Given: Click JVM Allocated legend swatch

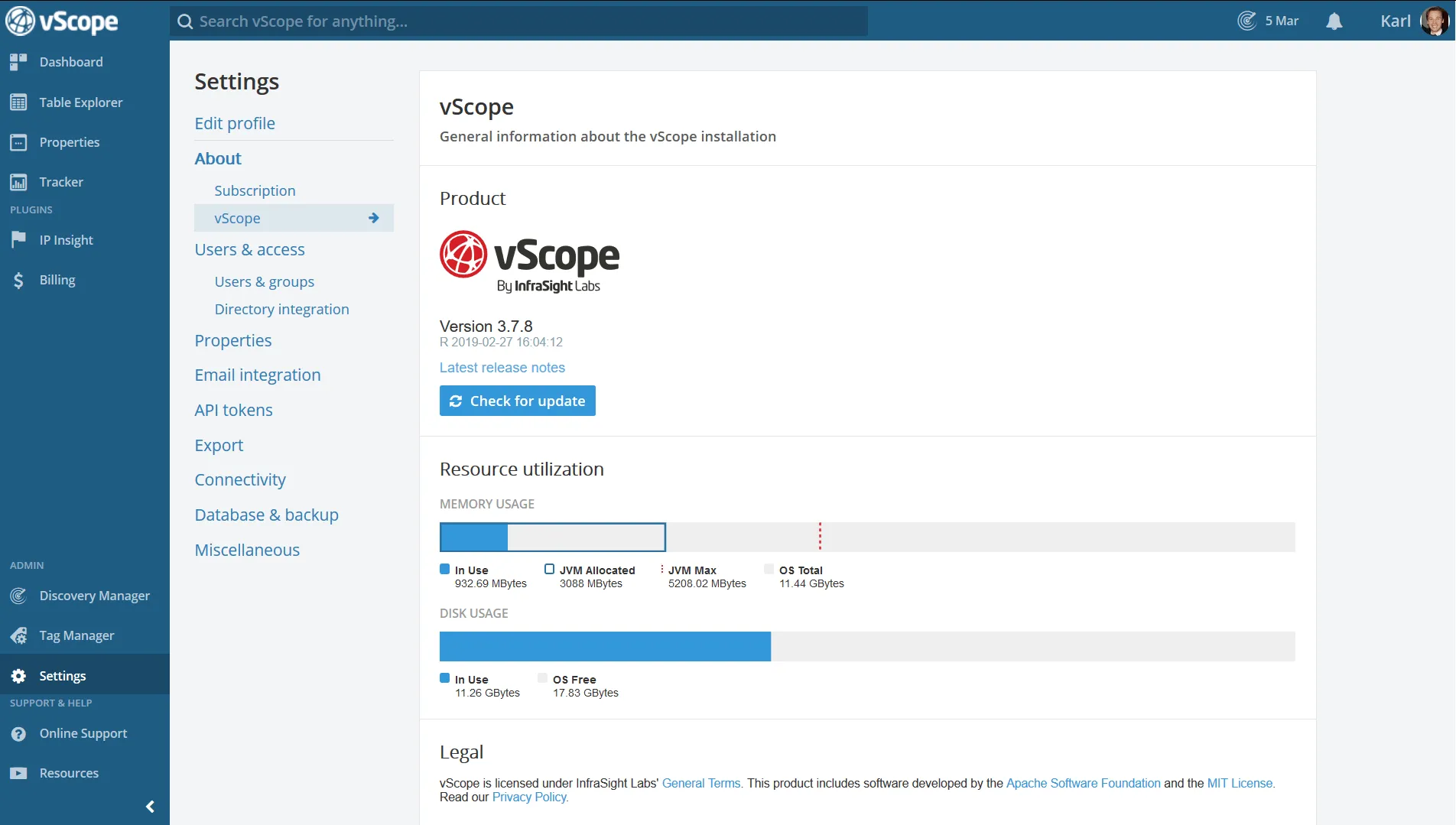Looking at the screenshot, I should pos(549,569).
